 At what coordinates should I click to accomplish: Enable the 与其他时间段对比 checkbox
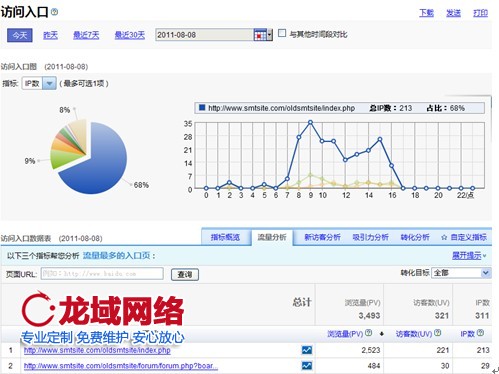tap(282, 33)
